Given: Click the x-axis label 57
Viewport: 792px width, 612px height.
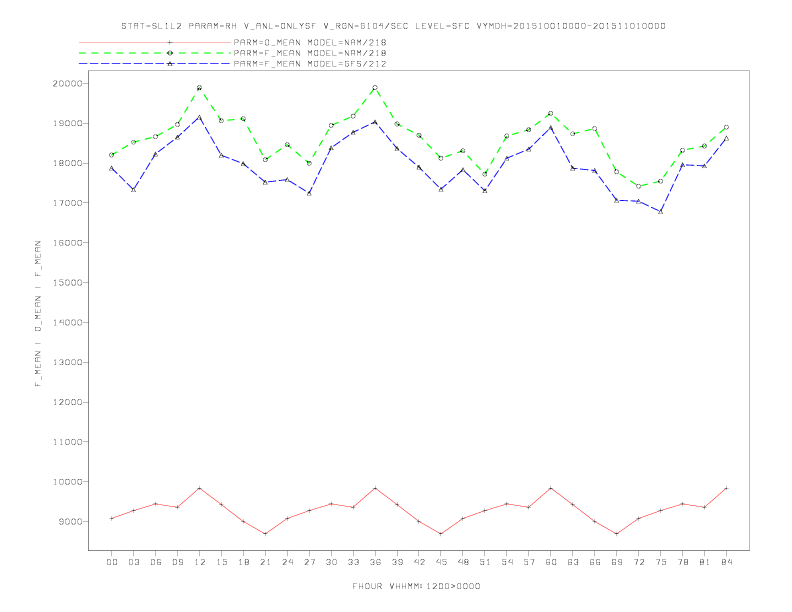Looking at the screenshot, I should [x=529, y=562].
